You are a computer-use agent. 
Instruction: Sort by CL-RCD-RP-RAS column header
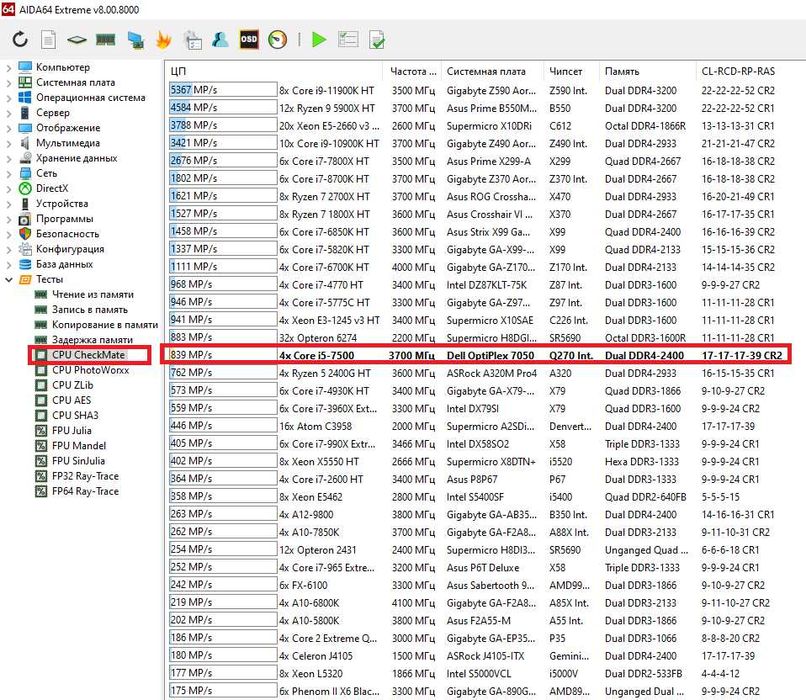click(x=738, y=71)
